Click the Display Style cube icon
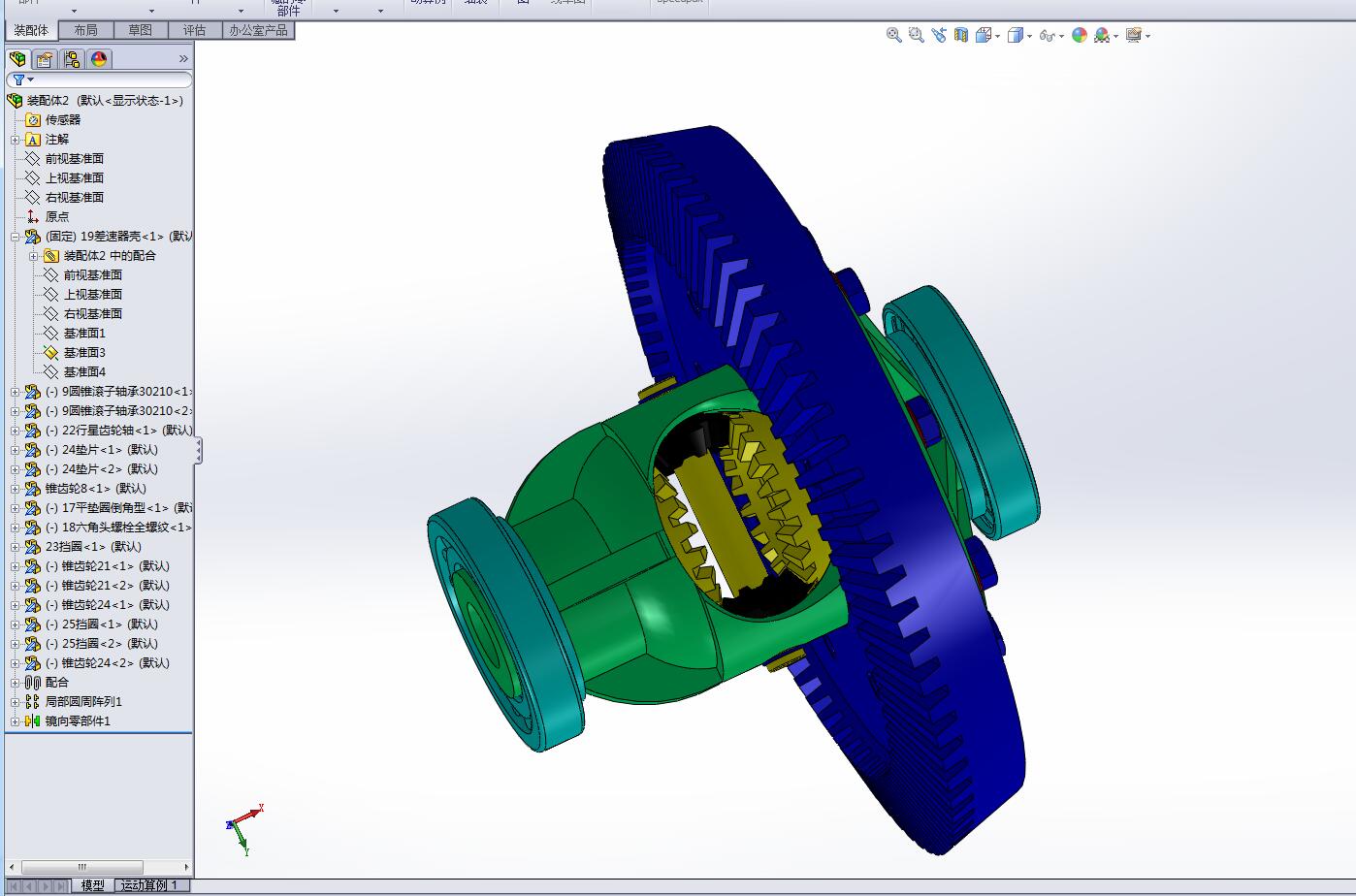The image size is (1356, 896). [1015, 35]
